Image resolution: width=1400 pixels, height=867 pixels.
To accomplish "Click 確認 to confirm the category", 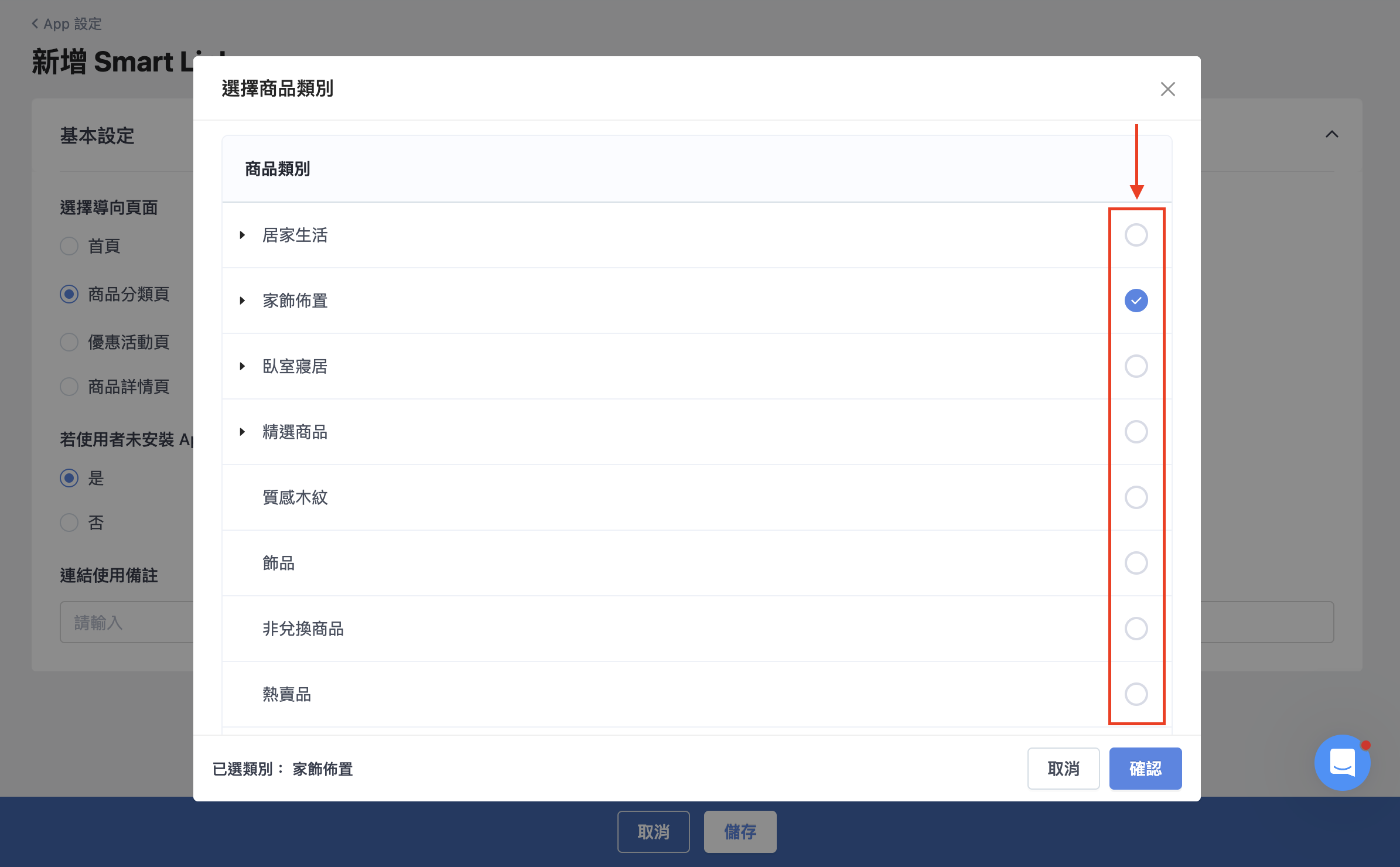I will click(1145, 769).
